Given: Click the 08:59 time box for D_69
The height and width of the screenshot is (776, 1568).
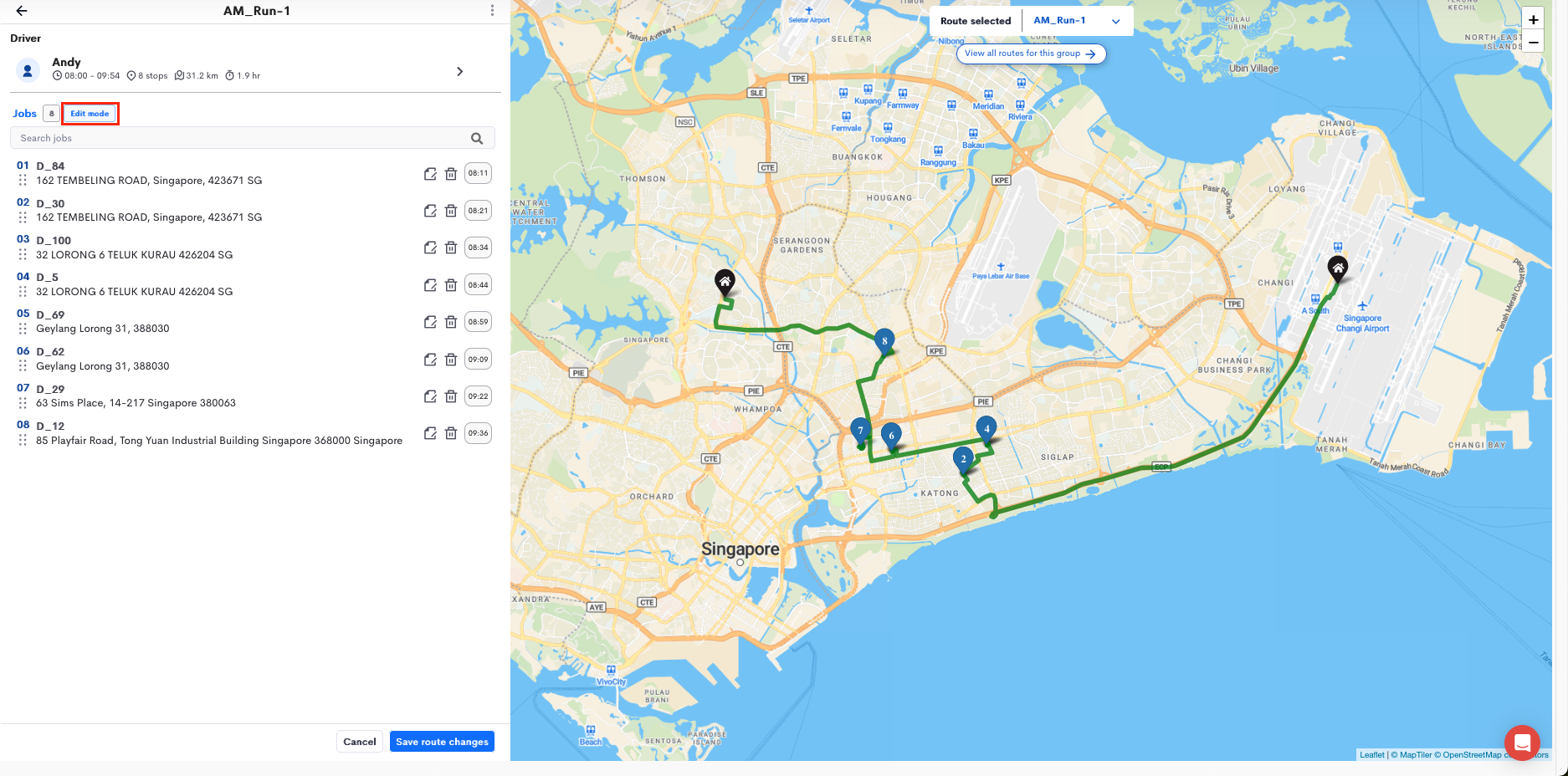Looking at the screenshot, I should 478,322.
